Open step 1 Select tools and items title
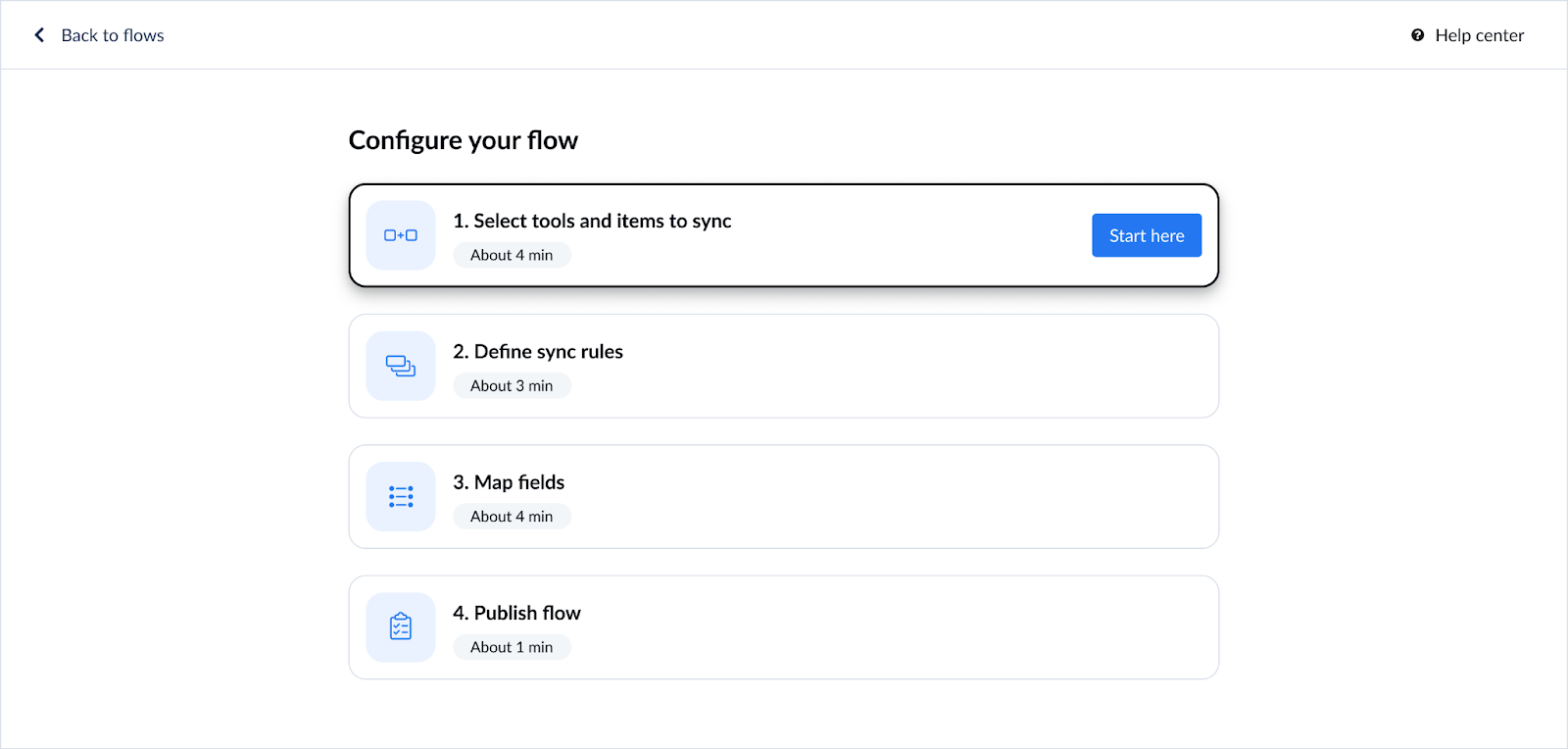 pos(592,222)
